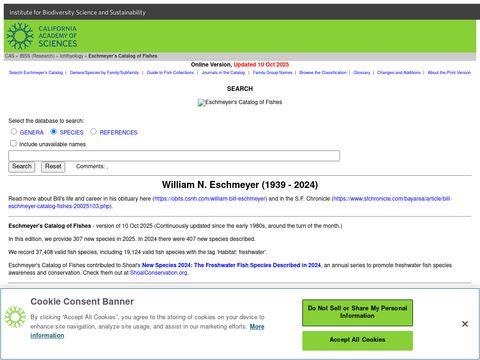Click the Reset button

53,166
